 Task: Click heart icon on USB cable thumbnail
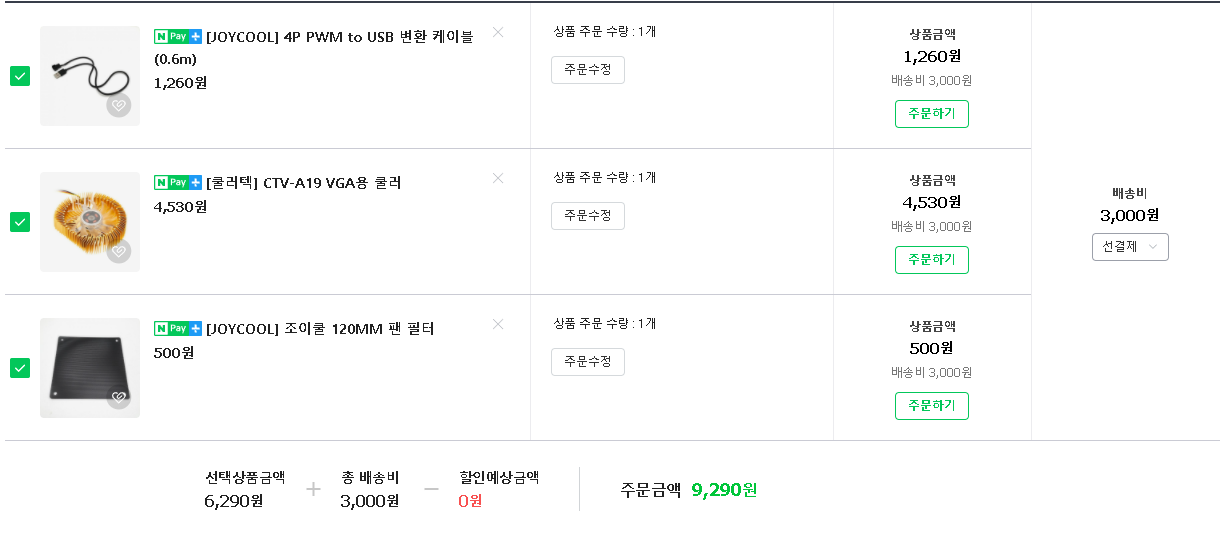pyautogui.click(x=119, y=105)
